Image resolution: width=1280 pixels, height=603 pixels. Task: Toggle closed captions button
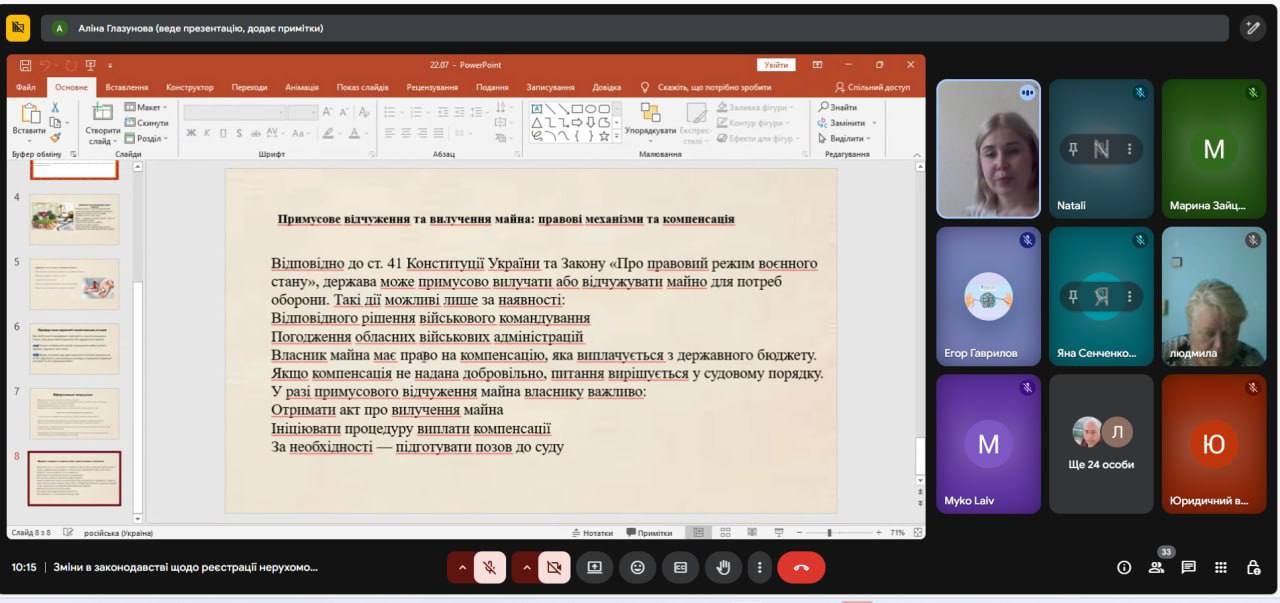click(x=681, y=567)
